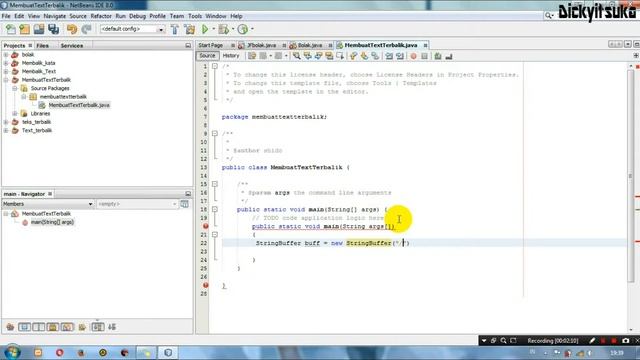This screenshot has width=640, height=360.
Task: Expand the Text_terbalik project node
Action: 6,130
